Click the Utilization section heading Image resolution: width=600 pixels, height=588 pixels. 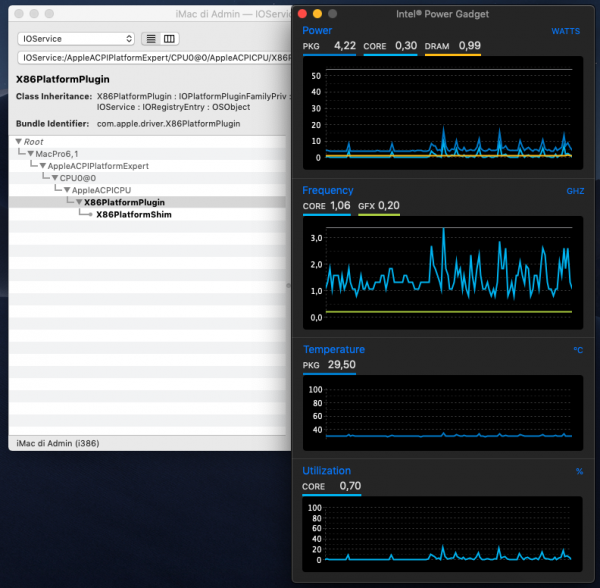tap(326, 470)
